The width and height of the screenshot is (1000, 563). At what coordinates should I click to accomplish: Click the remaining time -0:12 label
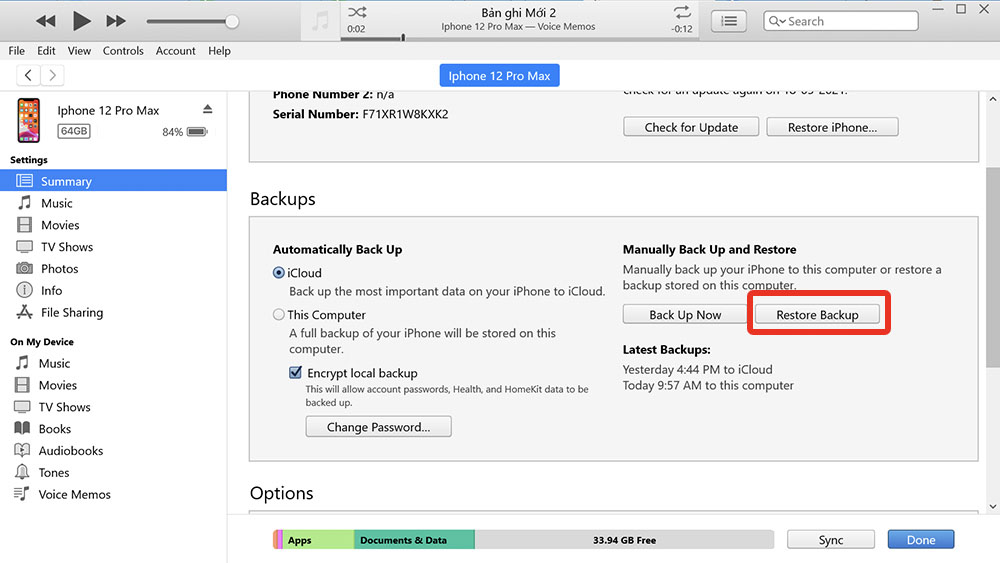pyautogui.click(x=682, y=29)
